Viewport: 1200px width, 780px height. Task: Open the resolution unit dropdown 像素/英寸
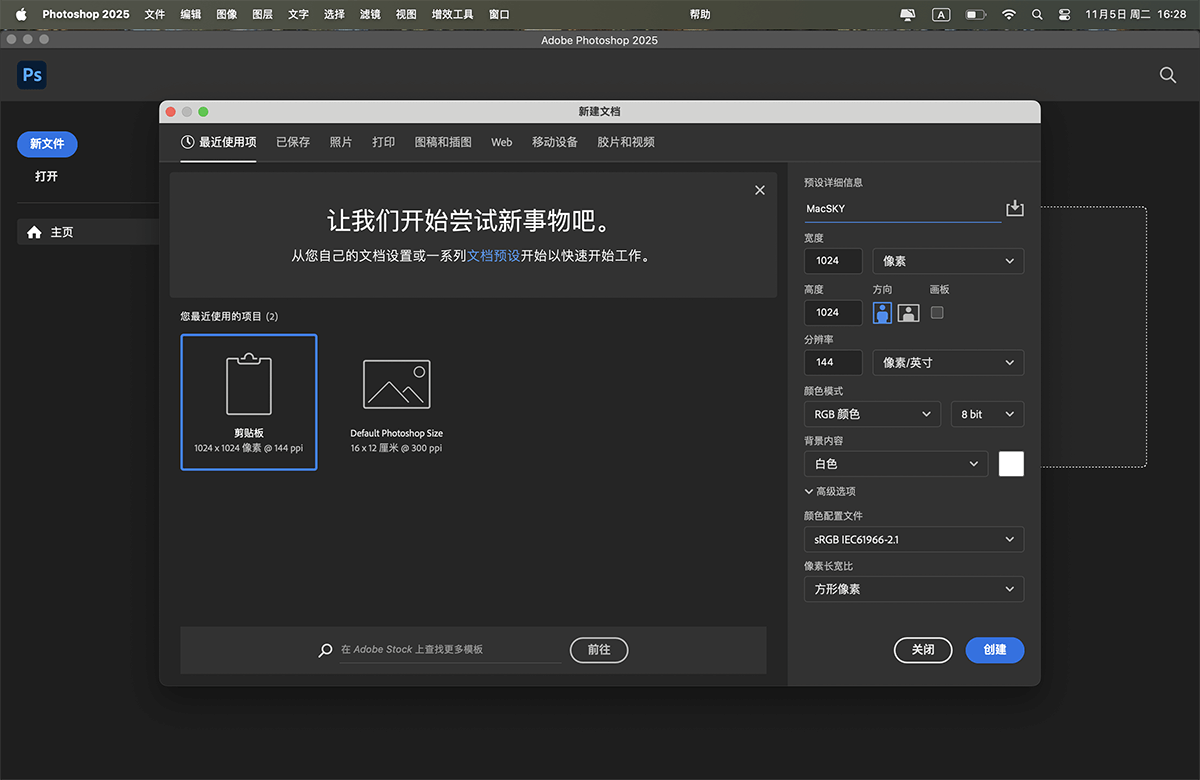(948, 362)
